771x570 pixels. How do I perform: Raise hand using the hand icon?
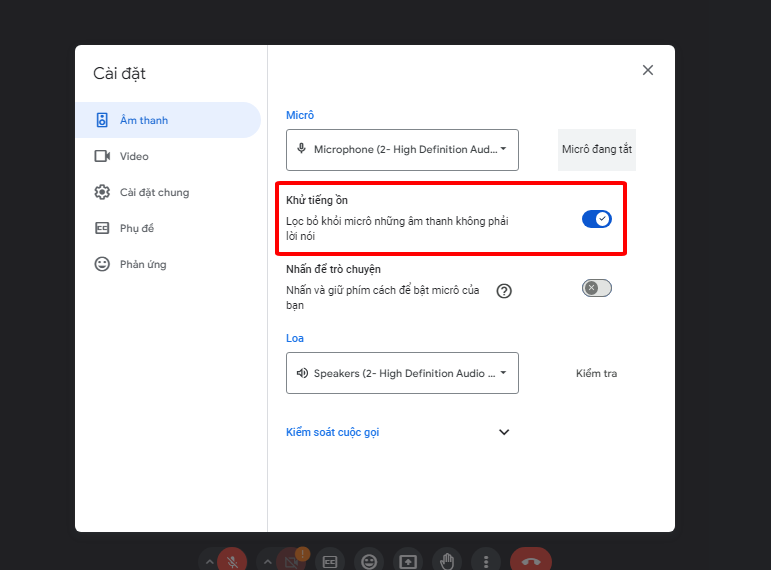447,561
